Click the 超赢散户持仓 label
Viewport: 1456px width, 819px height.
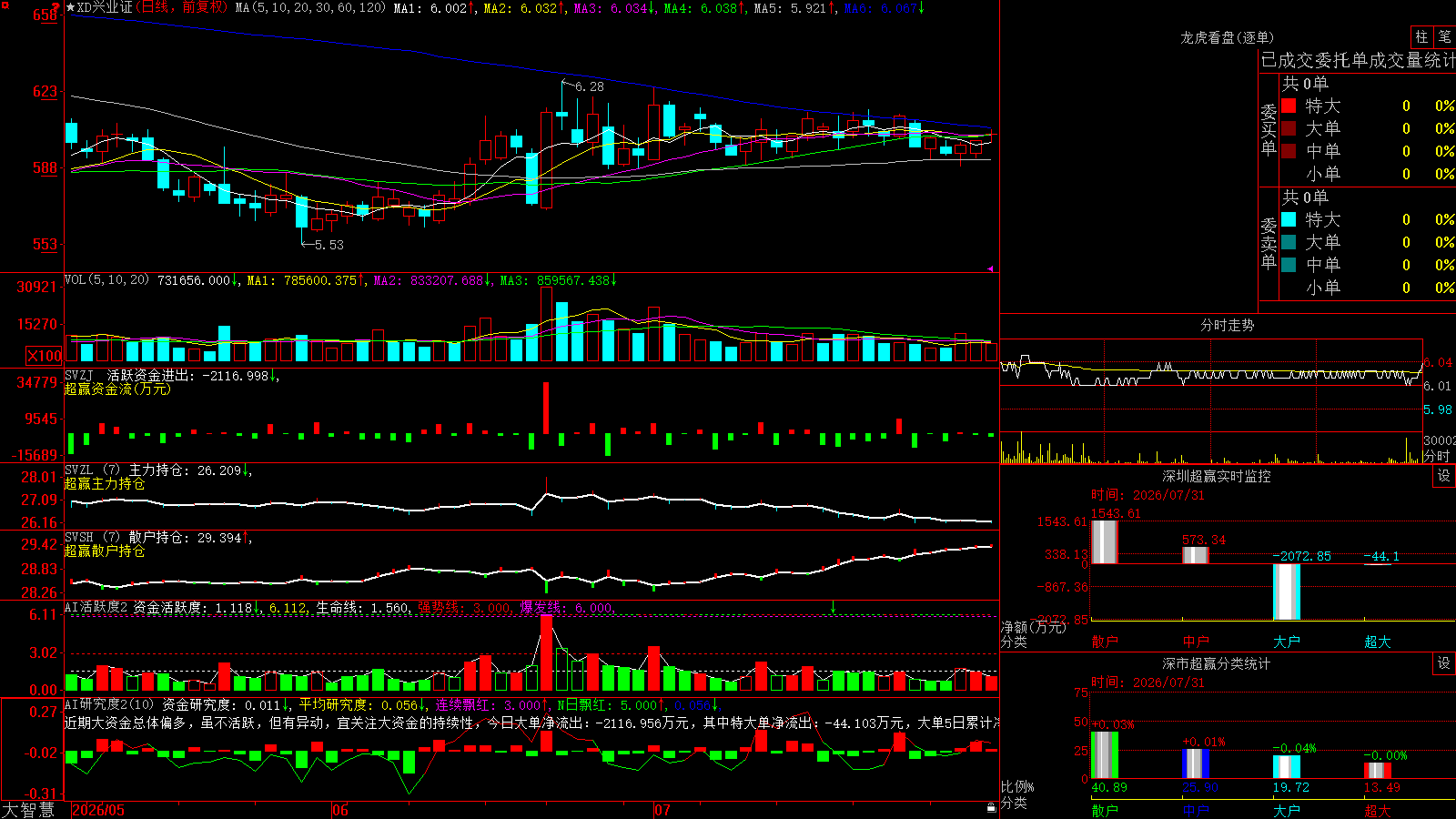click(105, 551)
